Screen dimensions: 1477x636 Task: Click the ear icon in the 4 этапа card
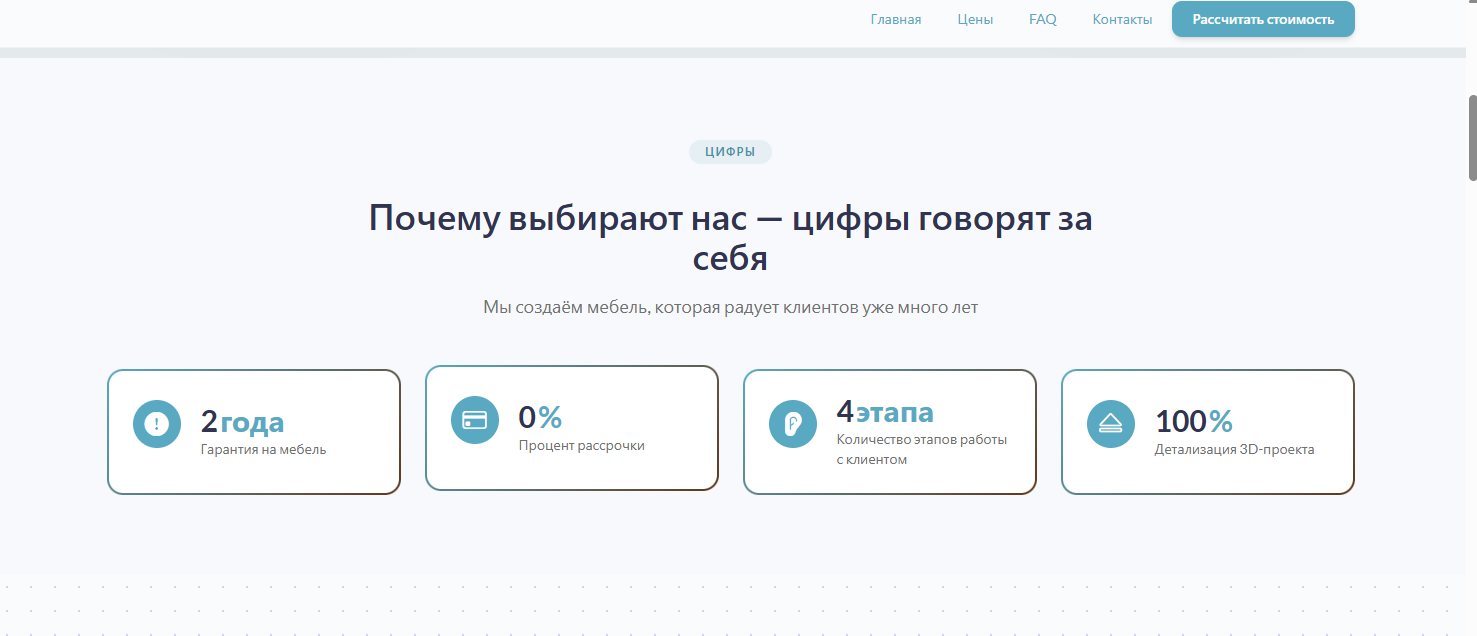click(793, 424)
